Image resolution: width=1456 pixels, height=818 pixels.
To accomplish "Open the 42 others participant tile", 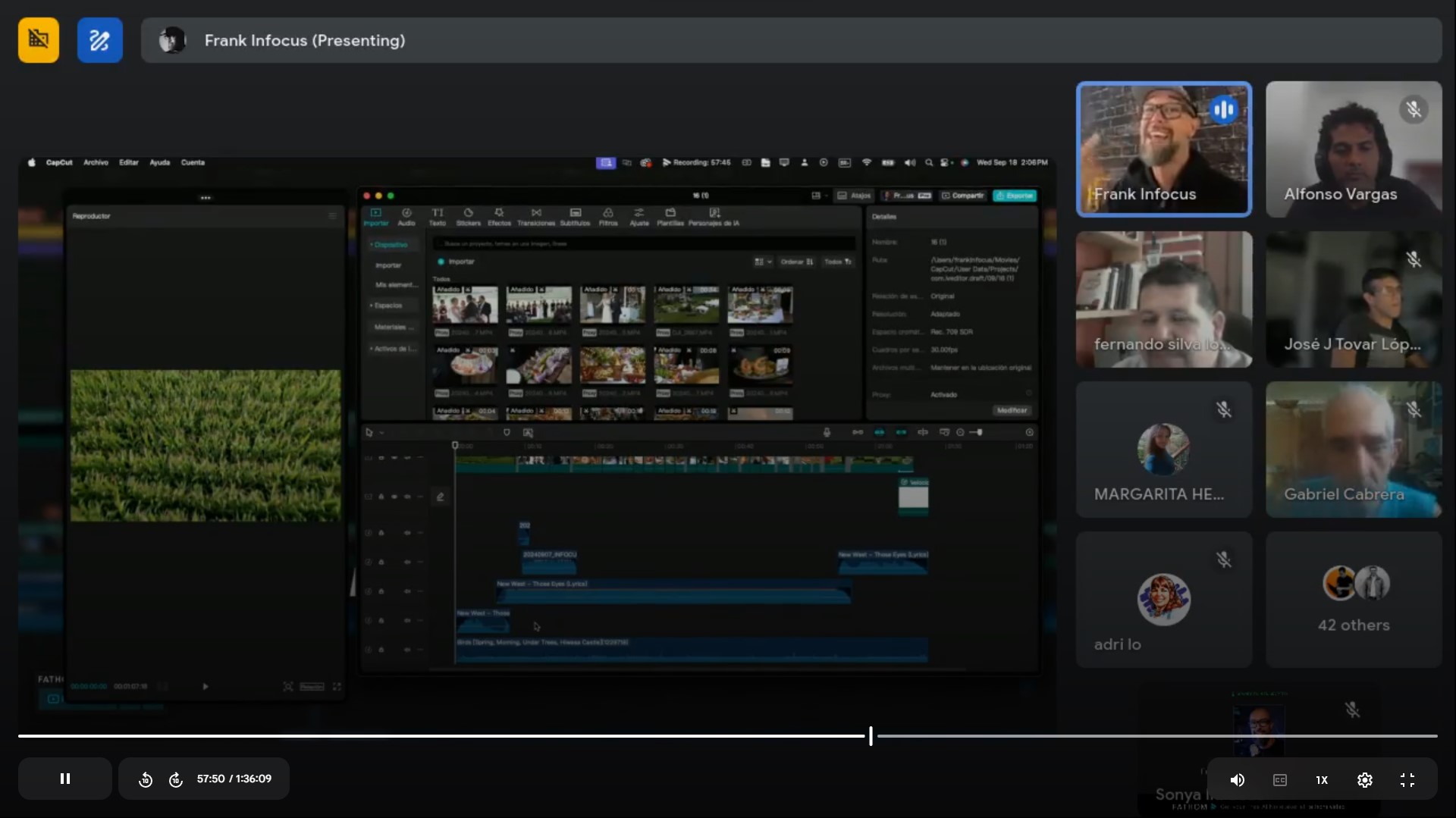I will point(1354,599).
